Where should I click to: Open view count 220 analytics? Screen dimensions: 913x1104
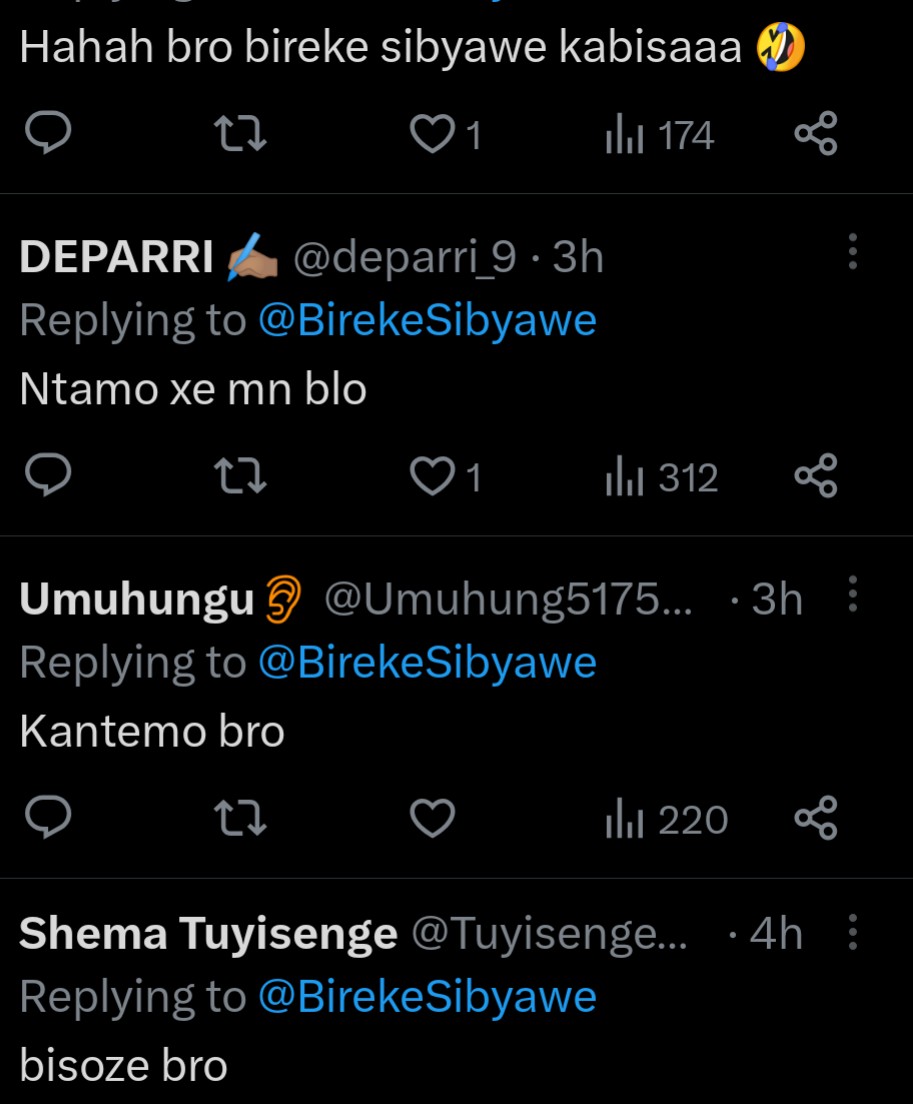tap(667, 821)
